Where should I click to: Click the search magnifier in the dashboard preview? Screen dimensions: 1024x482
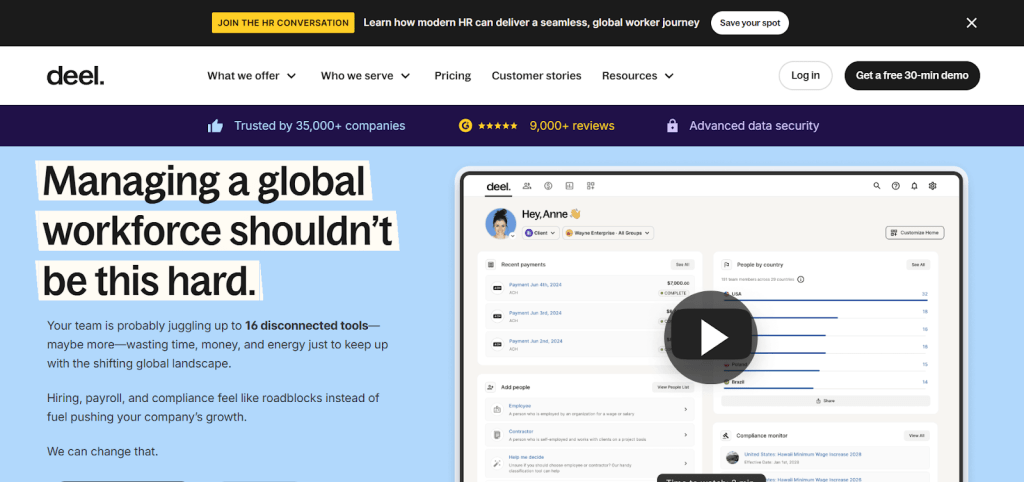coord(877,186)
